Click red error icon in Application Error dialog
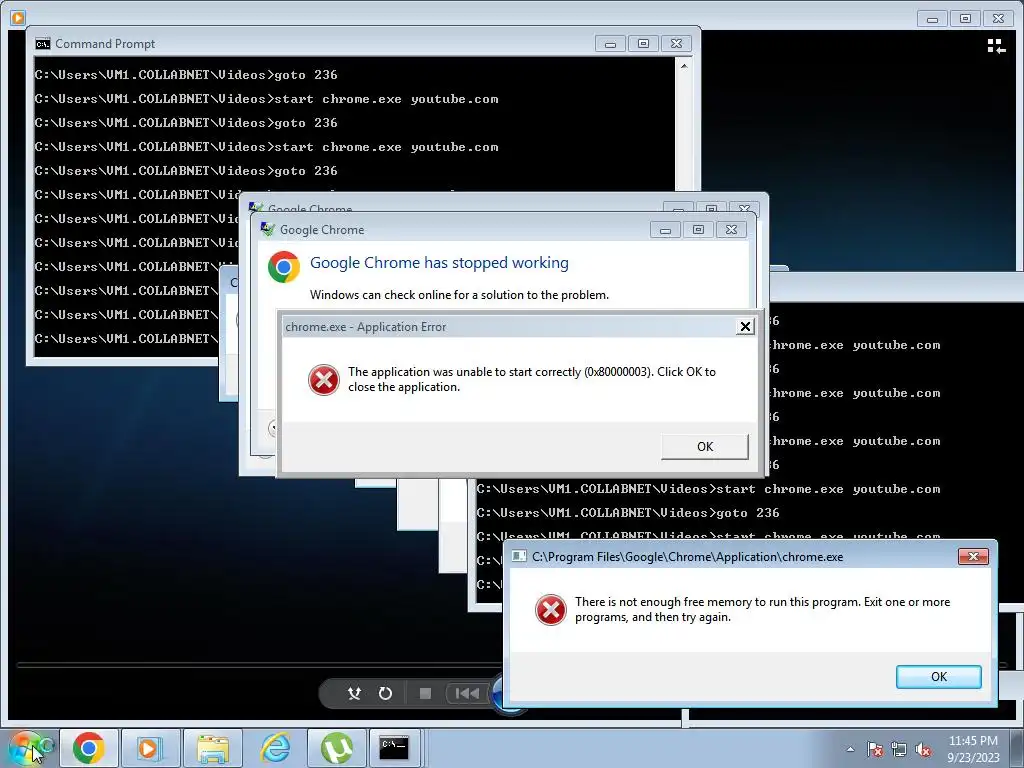Image resolution: width=1024 pixels, height=768 pixels. 324,380
